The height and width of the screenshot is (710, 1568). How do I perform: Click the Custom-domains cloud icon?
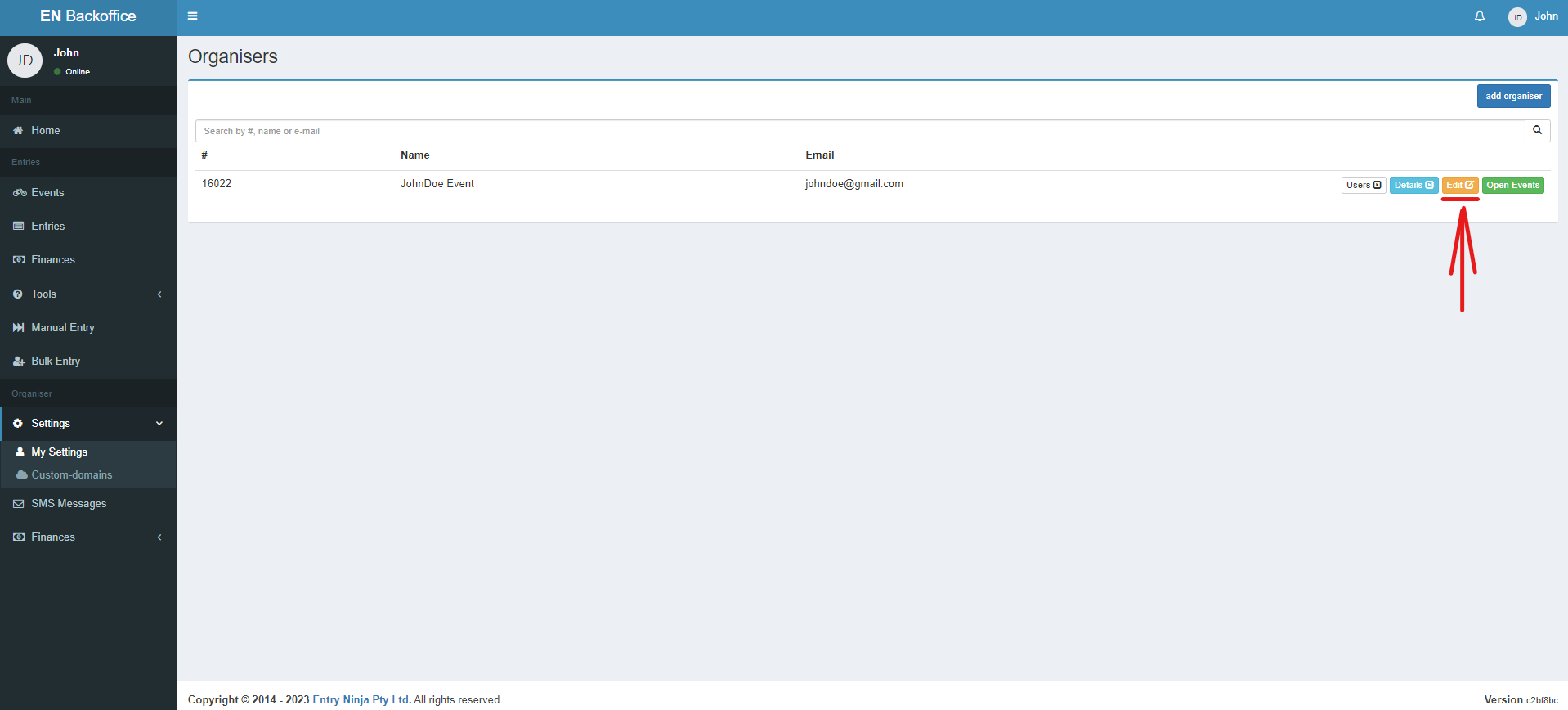pos(22,475)
